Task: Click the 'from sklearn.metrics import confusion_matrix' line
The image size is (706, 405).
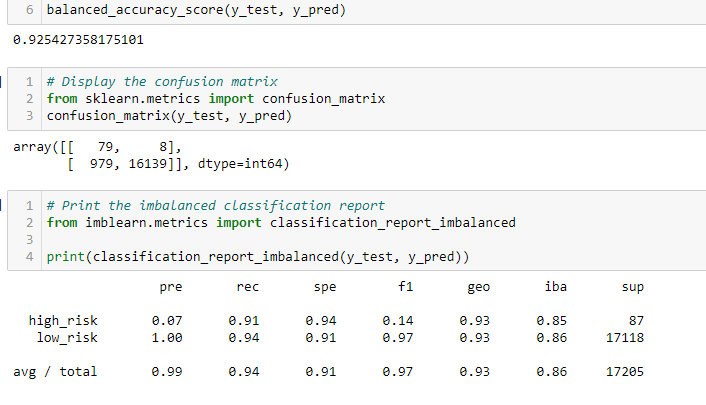Action: [216, 99]
